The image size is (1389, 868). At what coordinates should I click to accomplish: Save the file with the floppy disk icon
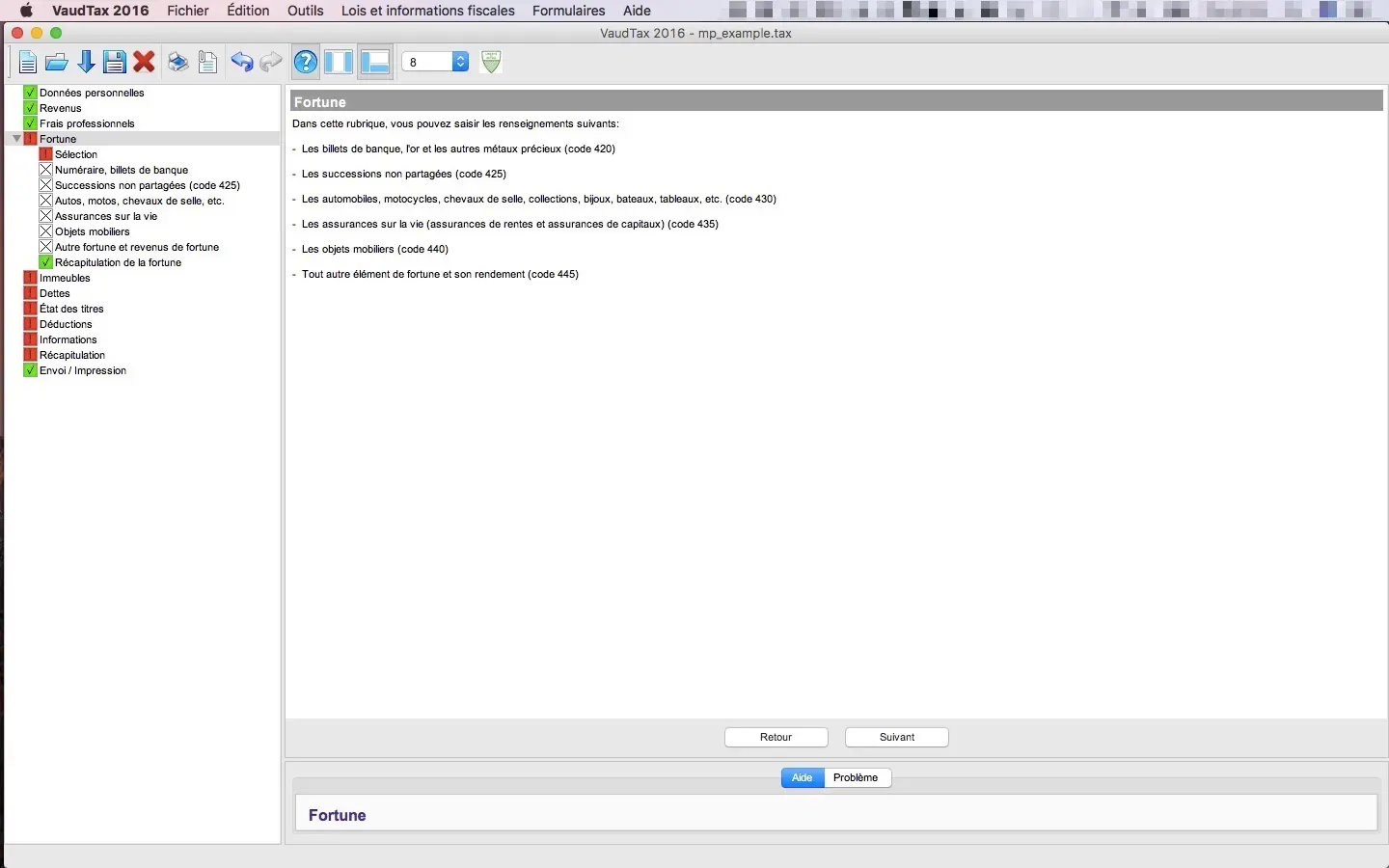tap(115, 63)
